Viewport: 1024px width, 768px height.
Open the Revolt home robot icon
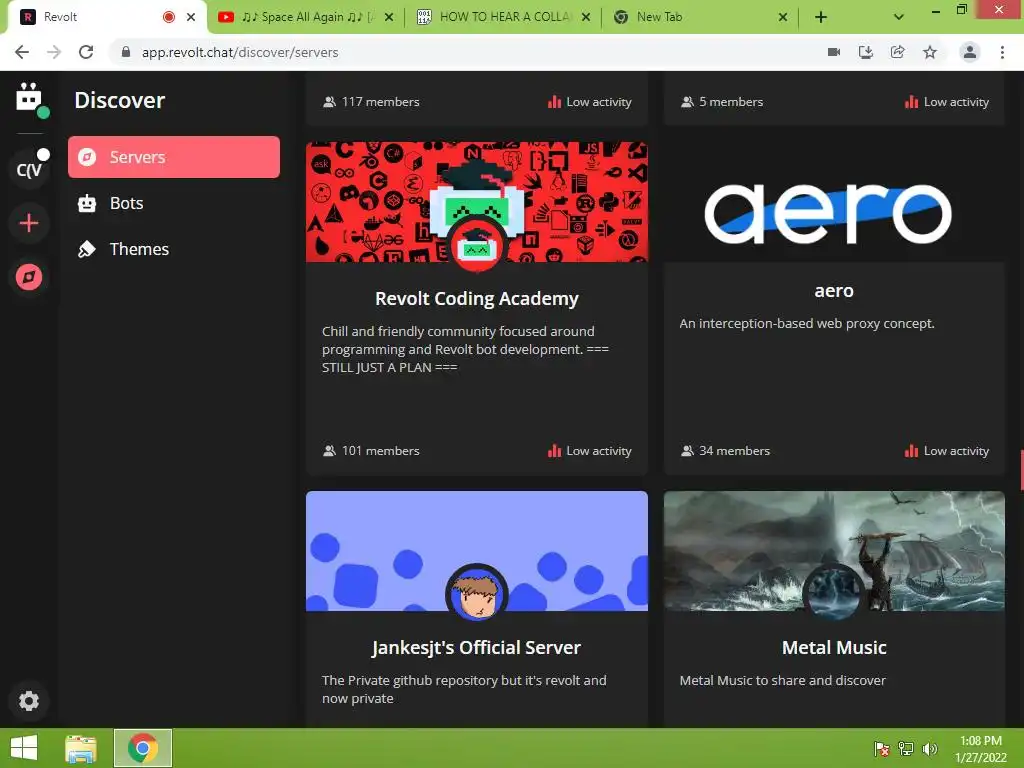29,98
